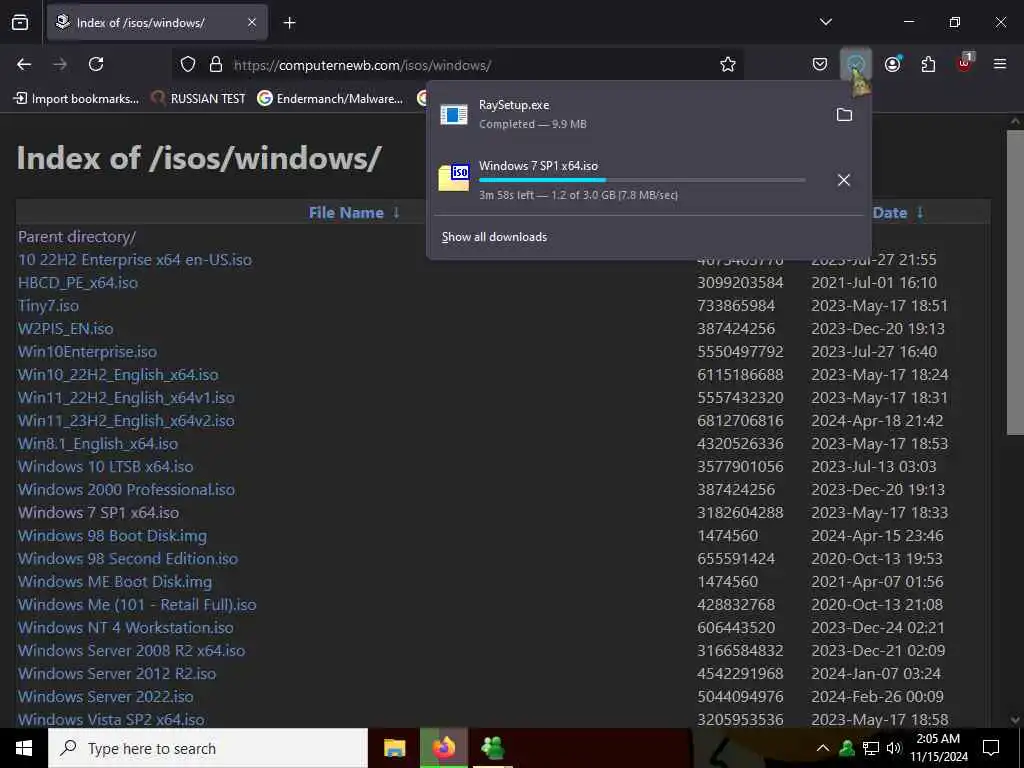
Task: Open the uBlock Origin extension icon
Action: (965, 64)
